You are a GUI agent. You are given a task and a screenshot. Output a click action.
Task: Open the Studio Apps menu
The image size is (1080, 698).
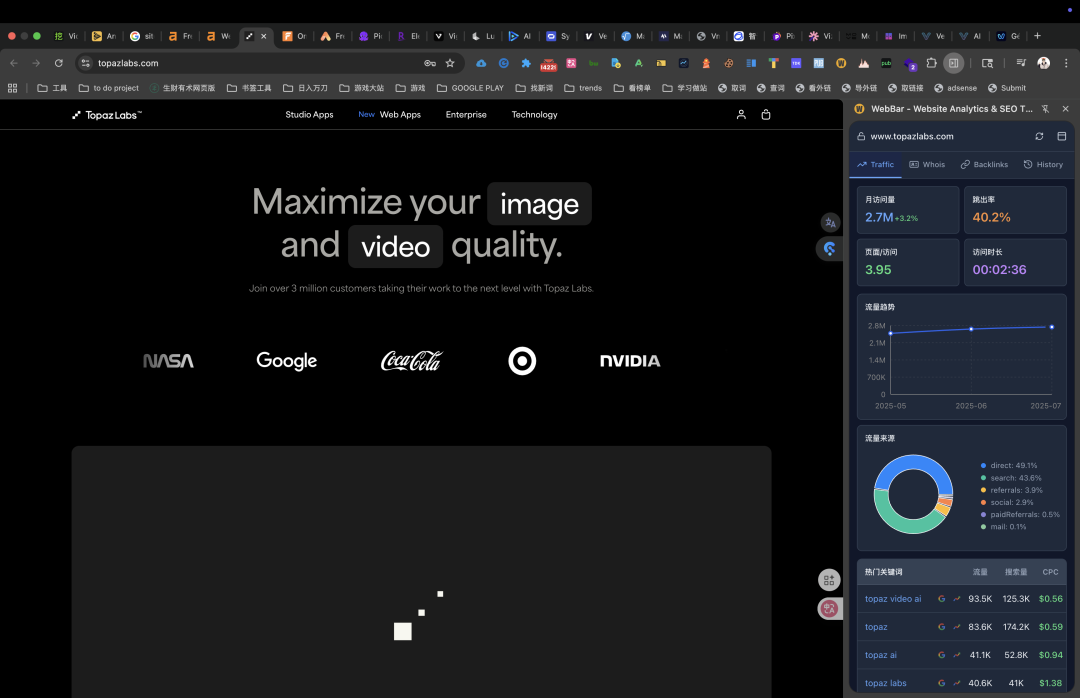[309, 114]
